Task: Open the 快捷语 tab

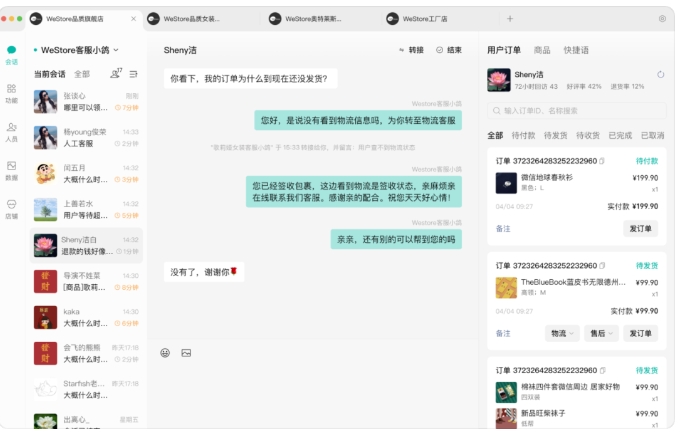Action: (576, 50)
